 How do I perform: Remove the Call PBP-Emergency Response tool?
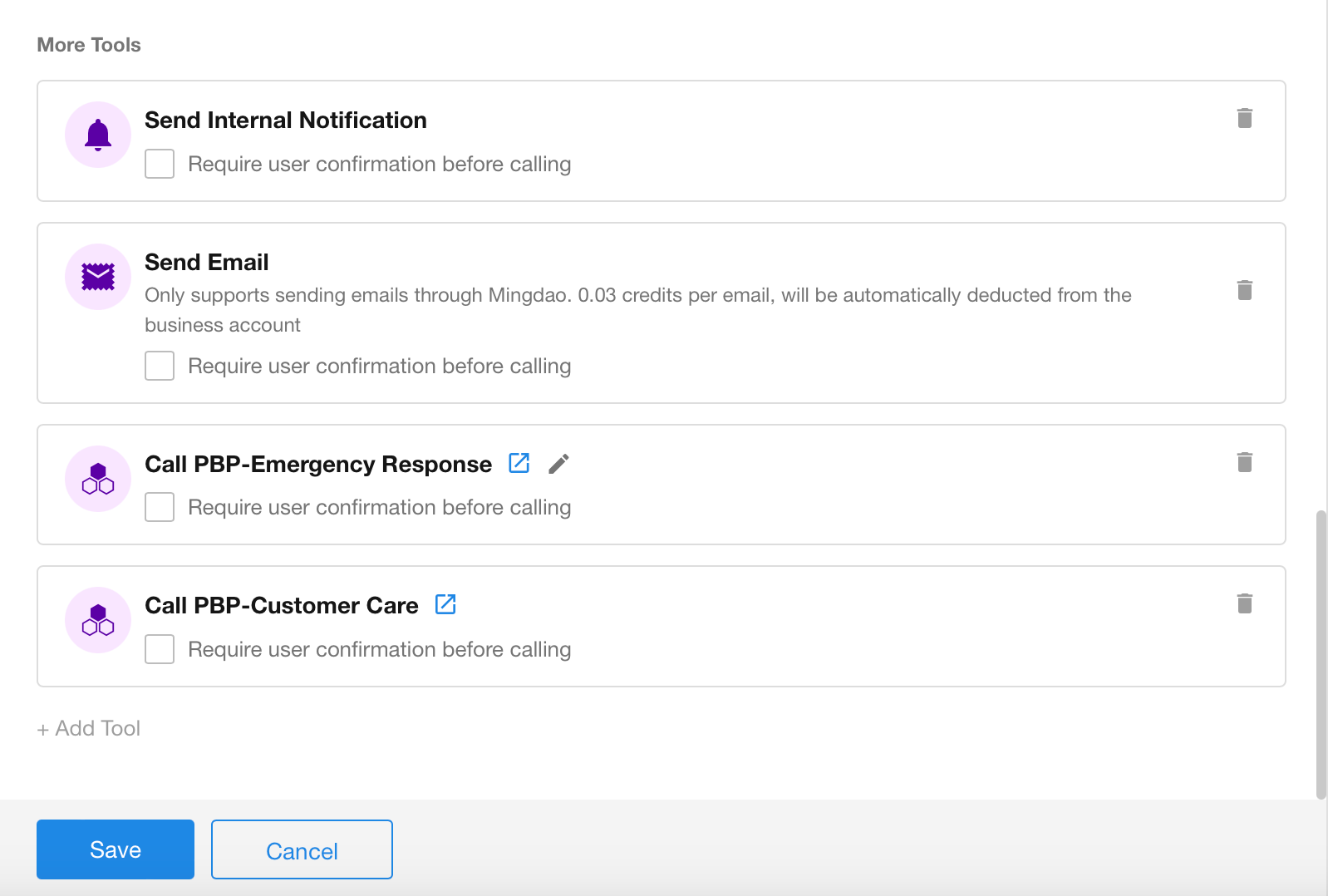[1244, 463]
